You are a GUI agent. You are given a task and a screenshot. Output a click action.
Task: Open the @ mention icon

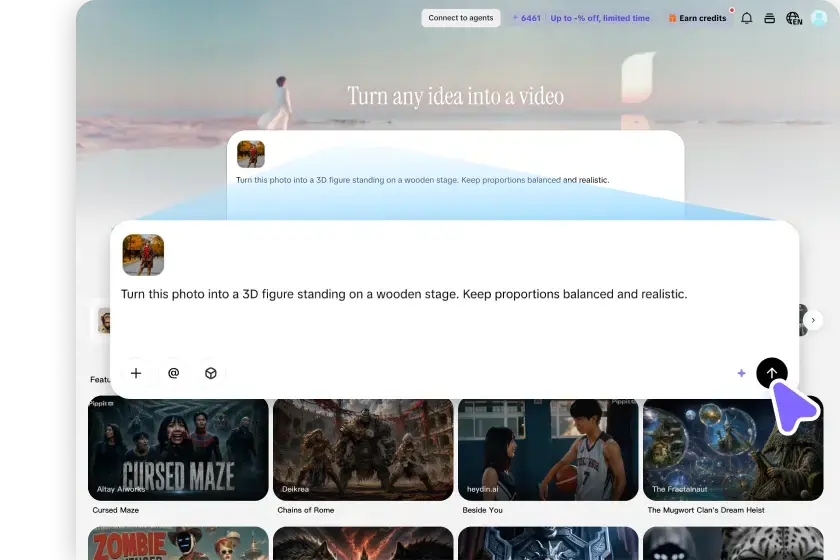174,373
